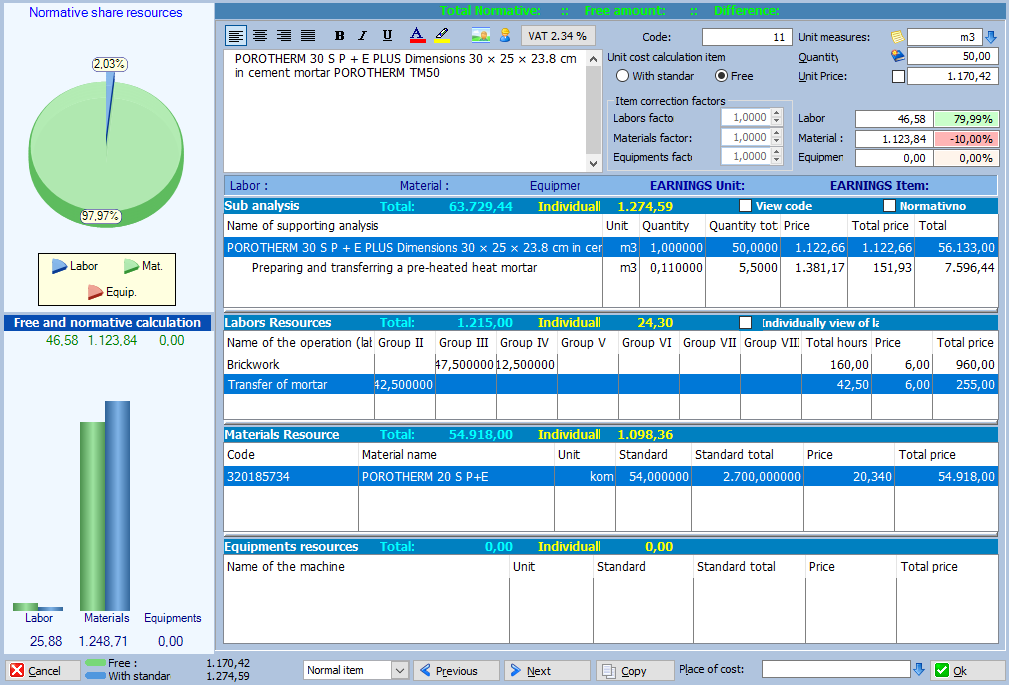Align description text right

[x=284, y=36]
